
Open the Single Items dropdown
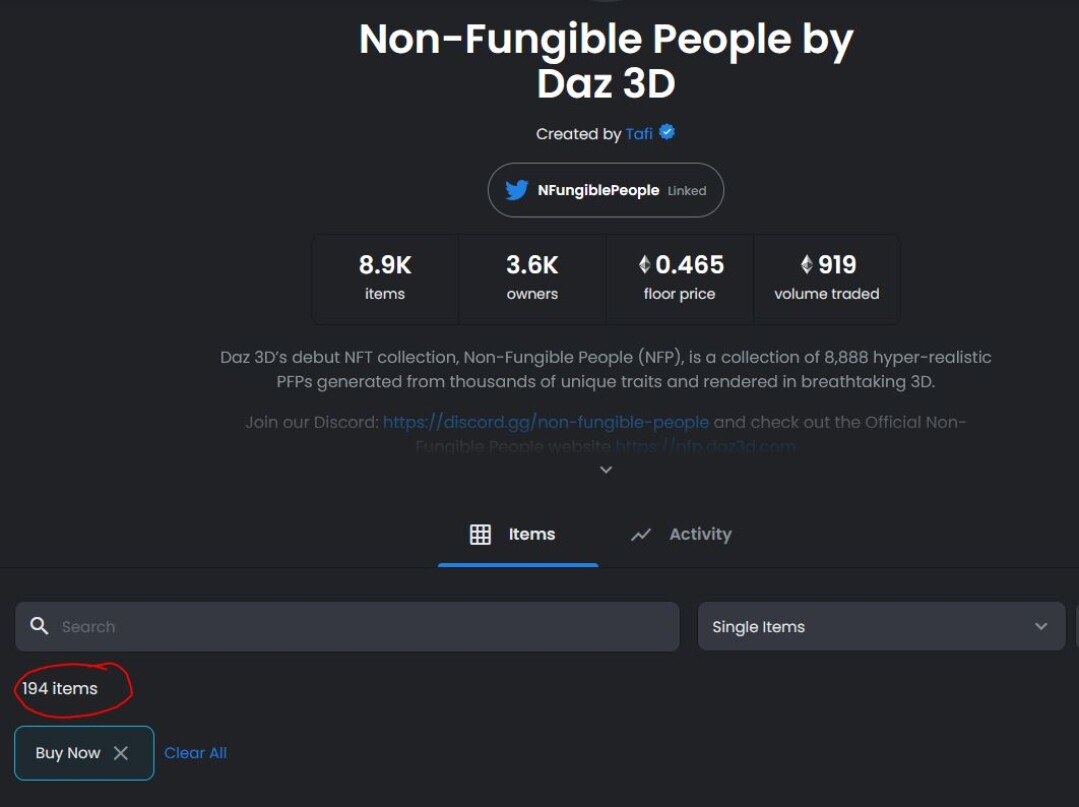(881, 626)
